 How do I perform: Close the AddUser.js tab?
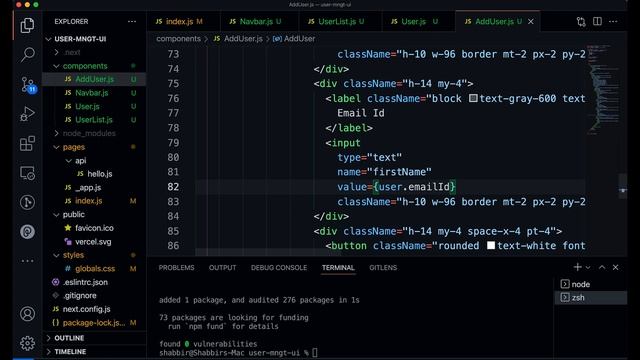click(x=531, y=22)
